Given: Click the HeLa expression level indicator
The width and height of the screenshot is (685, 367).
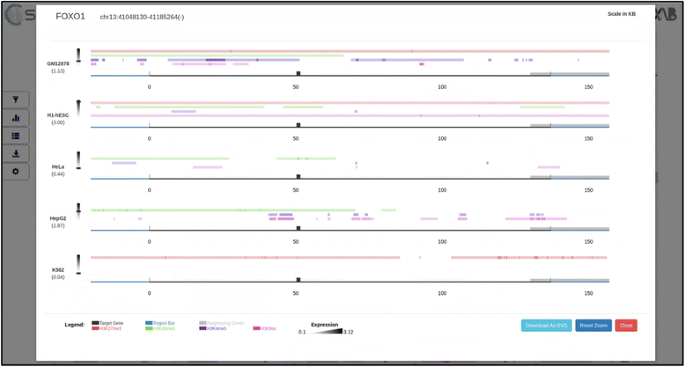Looking at the screenshot, I should coord(79,160).
